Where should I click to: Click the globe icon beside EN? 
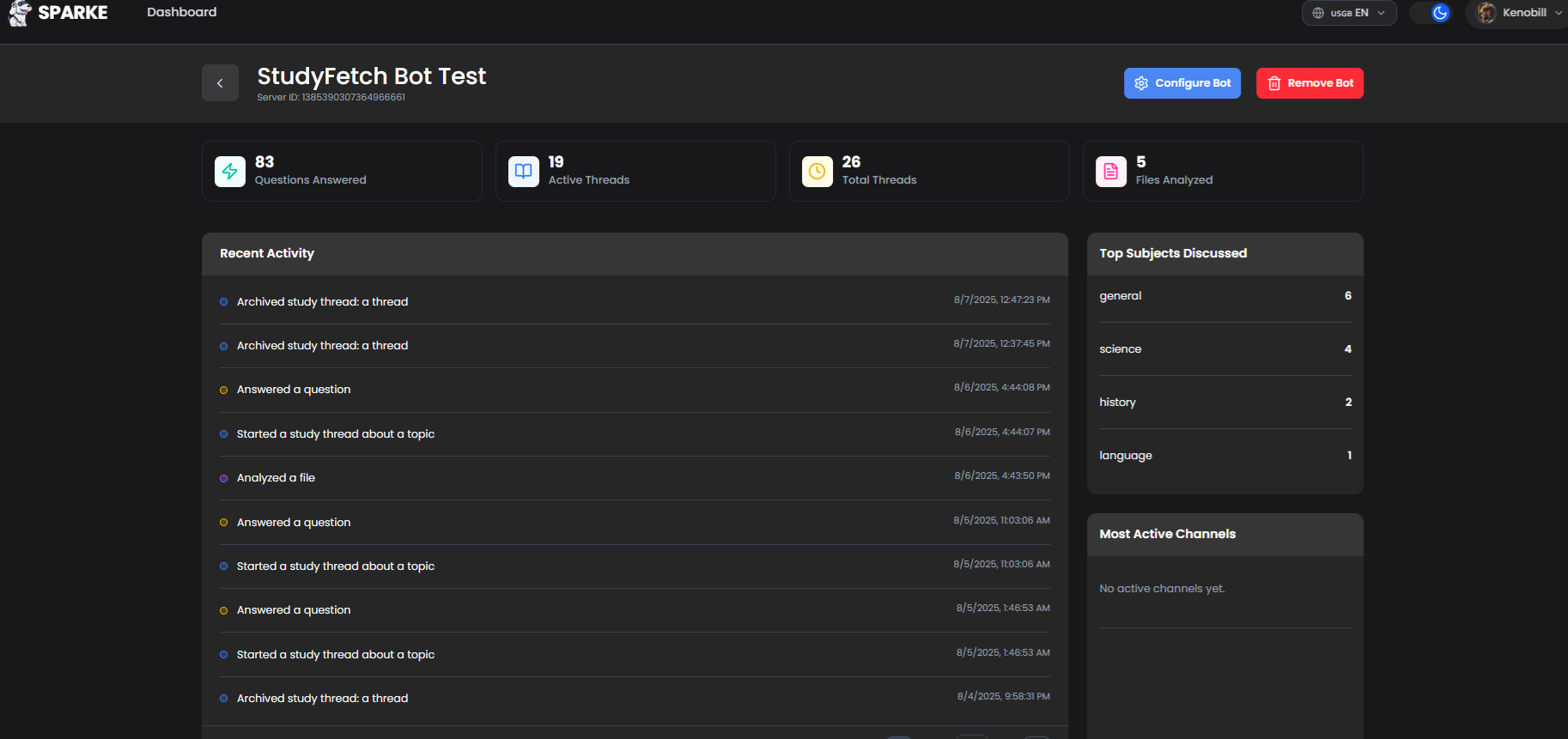coord(1318,13)
